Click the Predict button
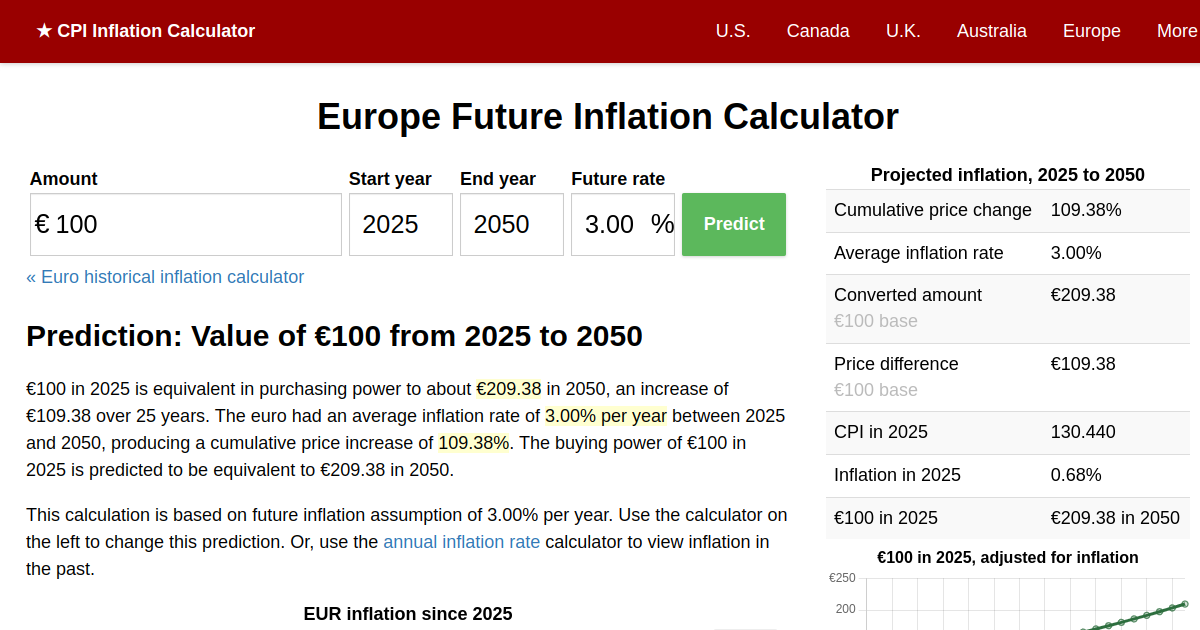1200x630 pixels. click(733, 224)
